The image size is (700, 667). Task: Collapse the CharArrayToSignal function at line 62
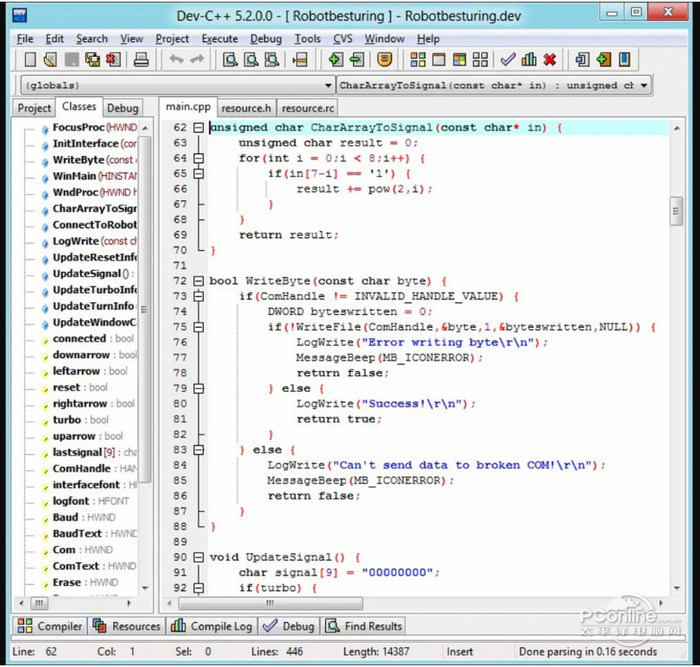click(198, 128)
